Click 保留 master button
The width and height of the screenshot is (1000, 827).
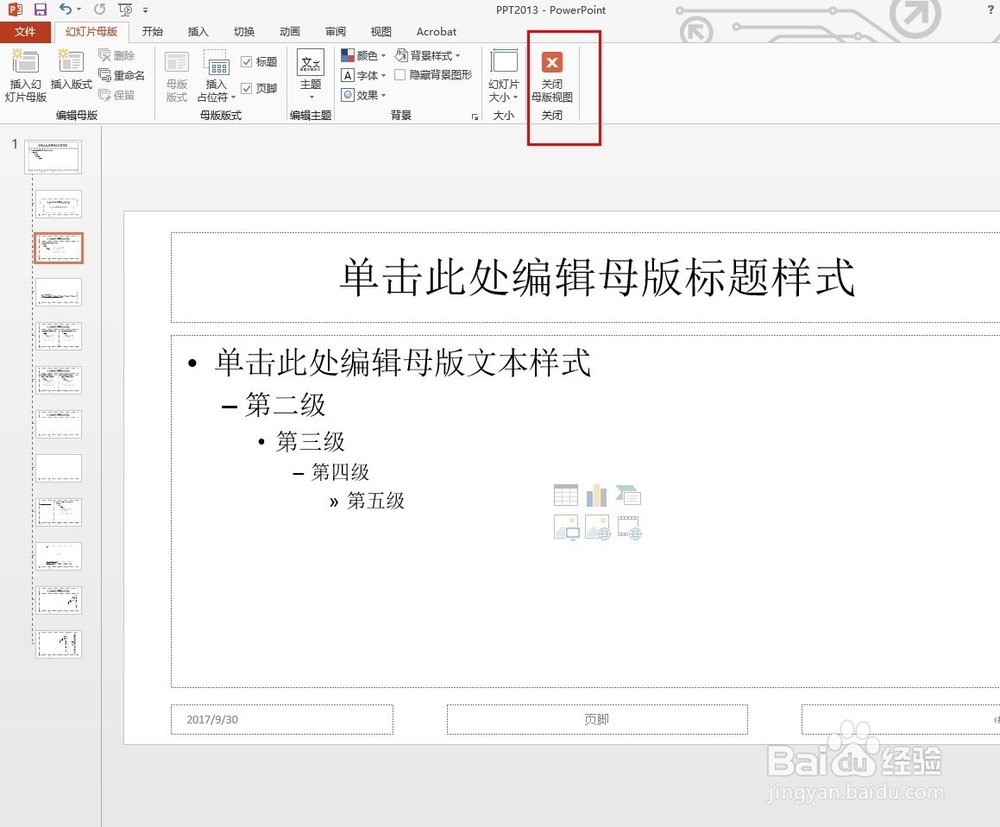(117, 96)
